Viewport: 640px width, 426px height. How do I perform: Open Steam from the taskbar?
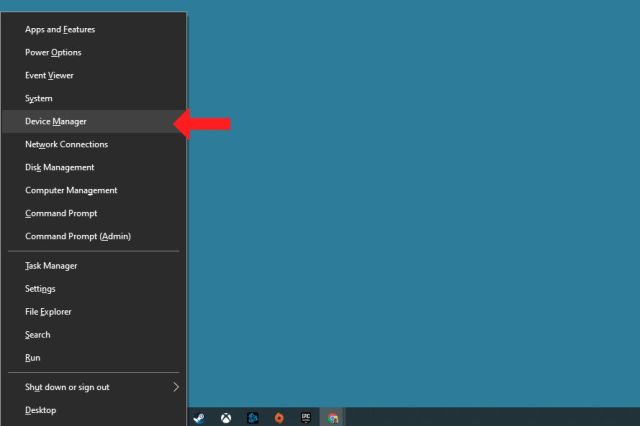pos(199,418)
